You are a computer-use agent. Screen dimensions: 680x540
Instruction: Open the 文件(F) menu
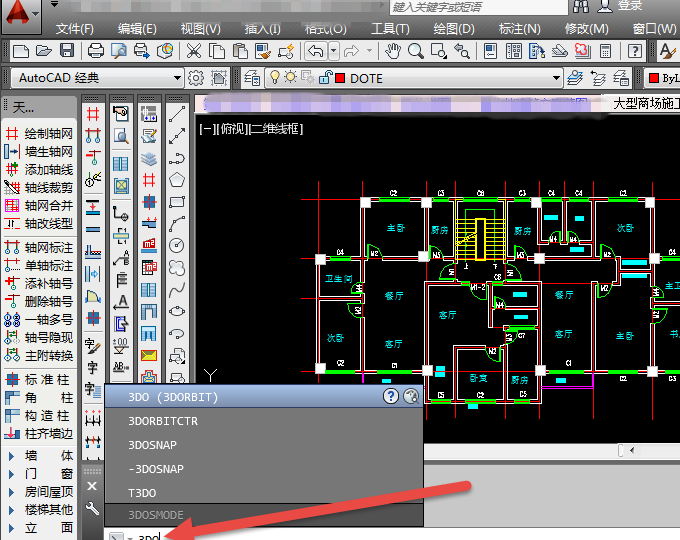pos(75,29)
